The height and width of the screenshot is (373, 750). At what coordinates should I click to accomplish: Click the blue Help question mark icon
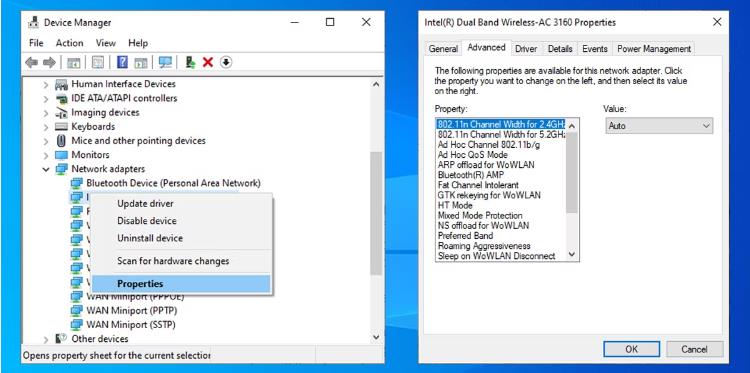122,62
